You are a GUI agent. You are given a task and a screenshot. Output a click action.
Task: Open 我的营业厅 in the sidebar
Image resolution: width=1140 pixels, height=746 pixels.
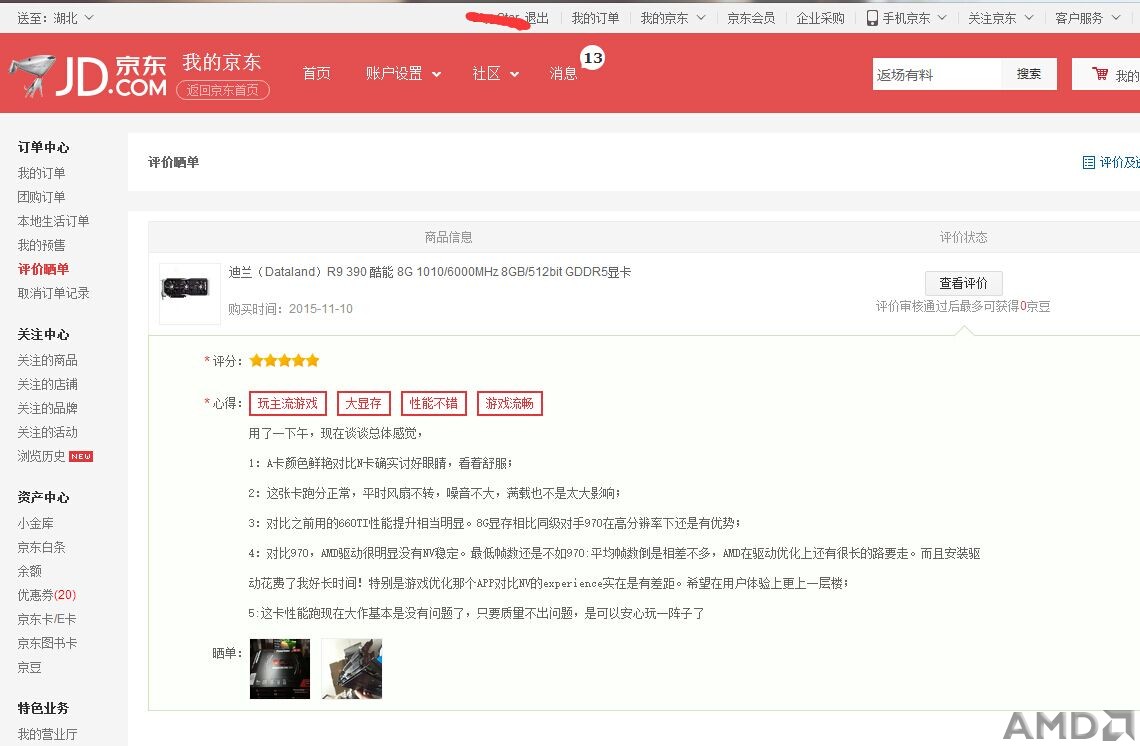[47, 734]
